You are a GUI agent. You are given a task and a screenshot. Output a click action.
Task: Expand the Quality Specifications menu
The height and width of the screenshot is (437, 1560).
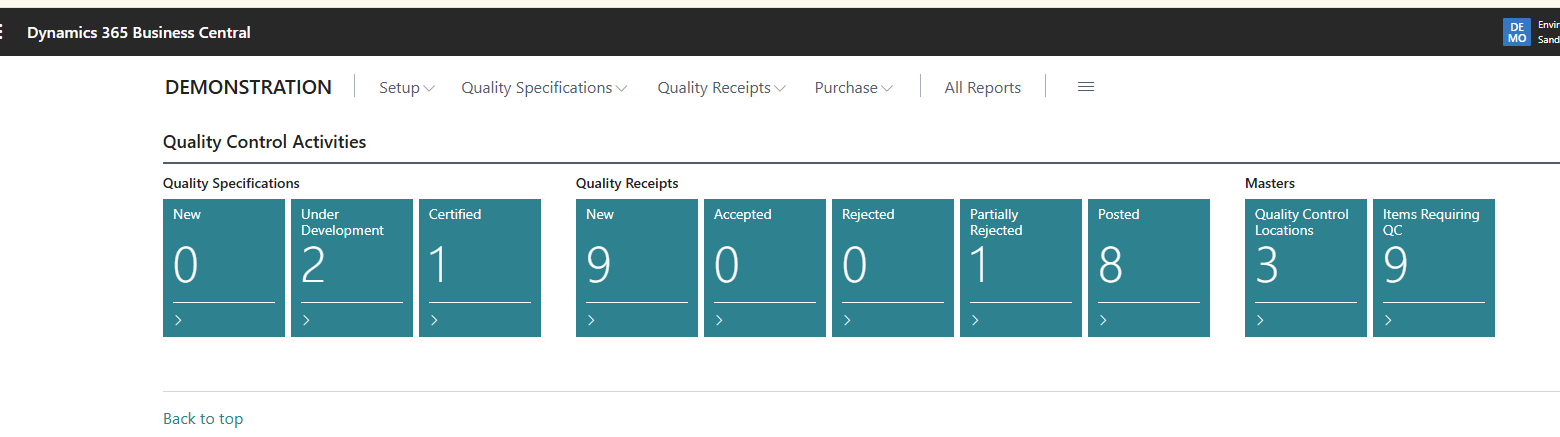click(544, 88)
